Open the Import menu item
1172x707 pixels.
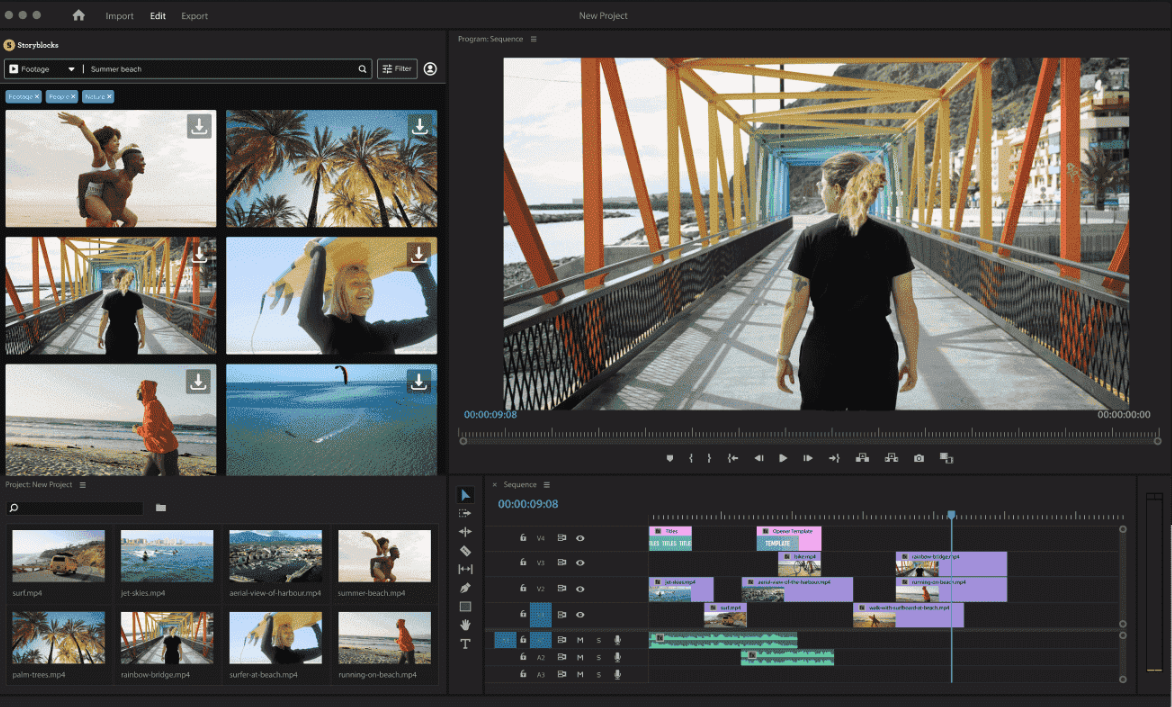pos(120,15)
